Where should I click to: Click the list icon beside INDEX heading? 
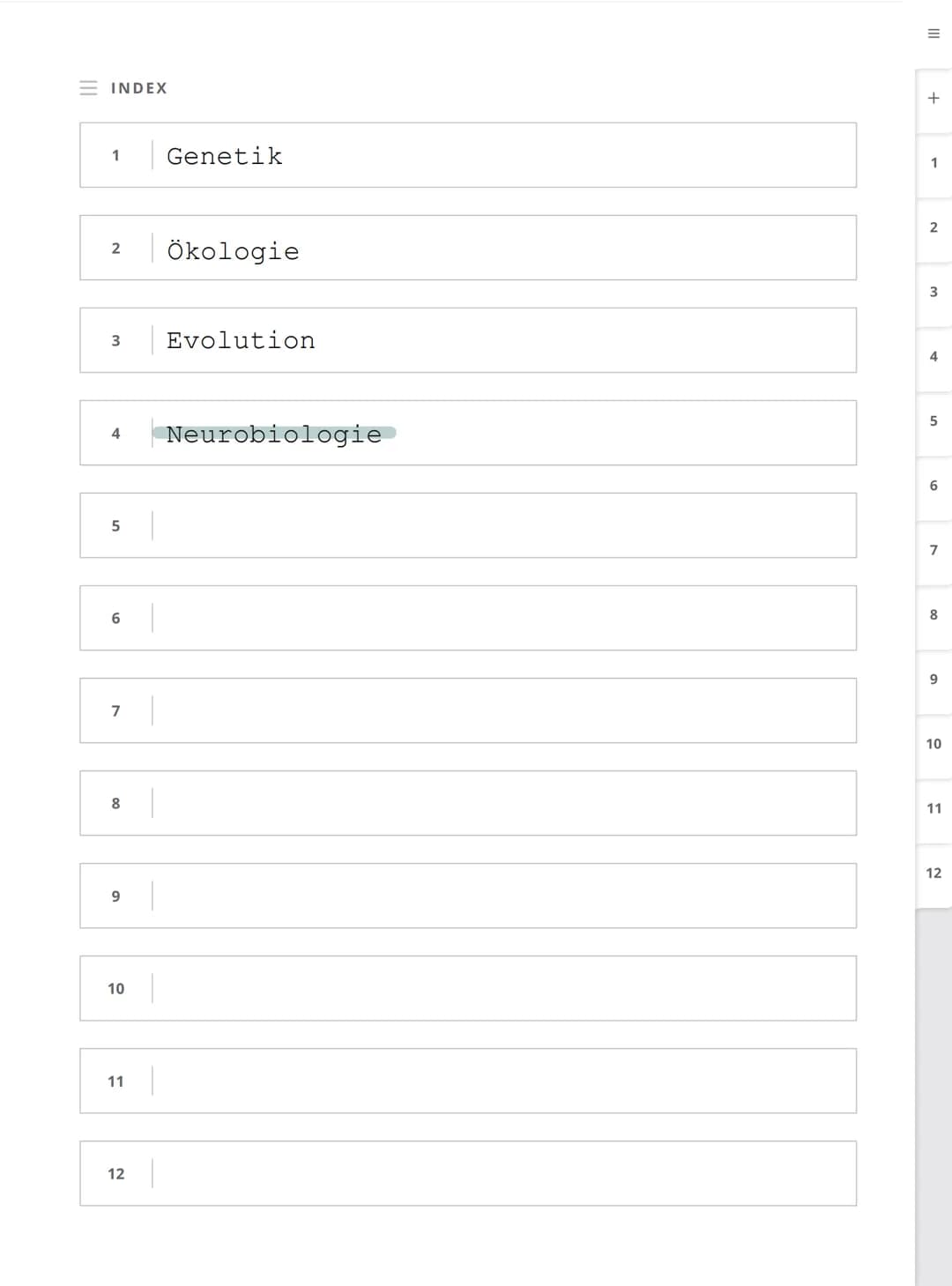(x=88, y=88)
